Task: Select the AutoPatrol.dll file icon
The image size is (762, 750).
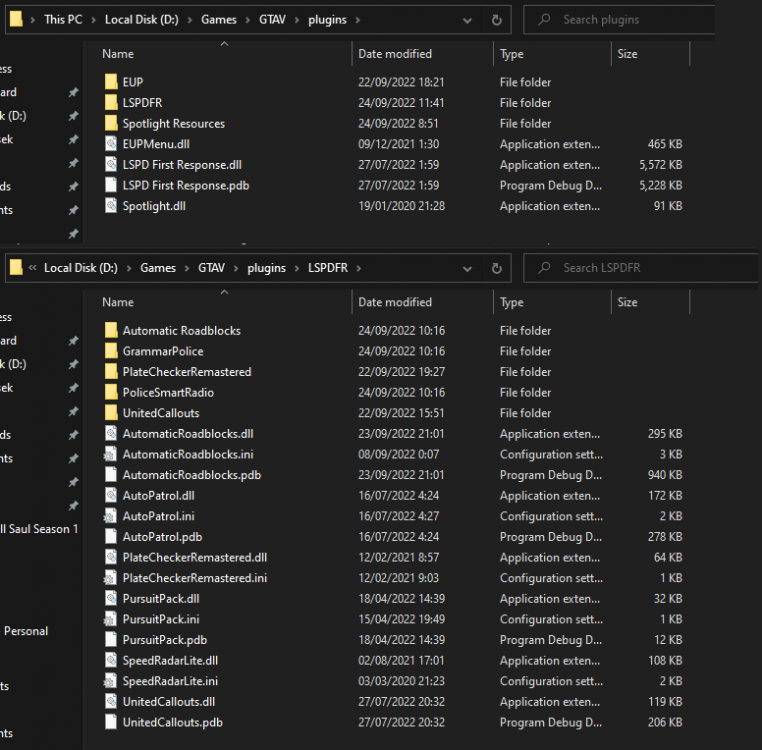Action: click(111, 495)
